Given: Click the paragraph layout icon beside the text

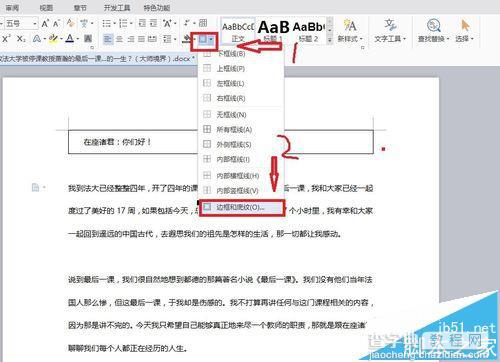Looking at the screenshot, I should coord(35,187).
